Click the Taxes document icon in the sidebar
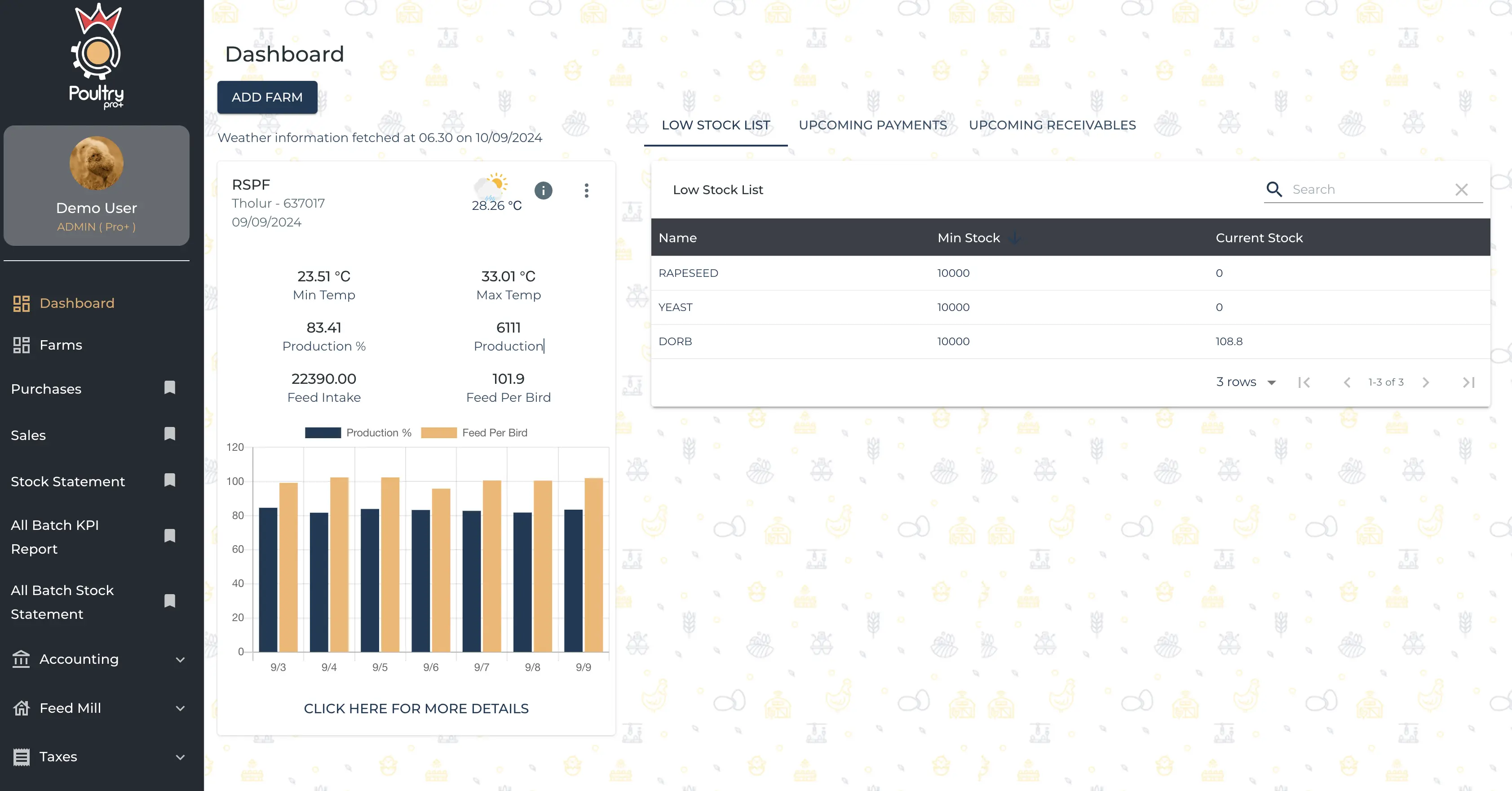The width and height of the screenshot is (1512, 791). (21, 756)
